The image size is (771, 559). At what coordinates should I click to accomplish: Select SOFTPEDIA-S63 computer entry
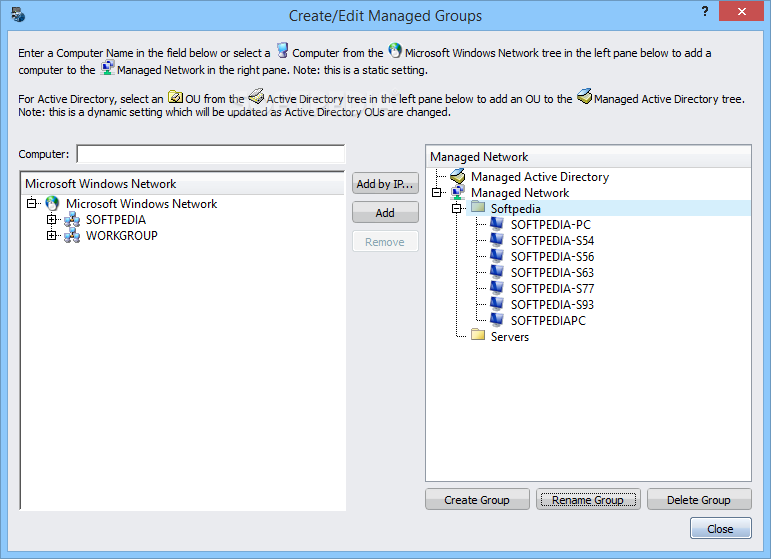[552, 273]
